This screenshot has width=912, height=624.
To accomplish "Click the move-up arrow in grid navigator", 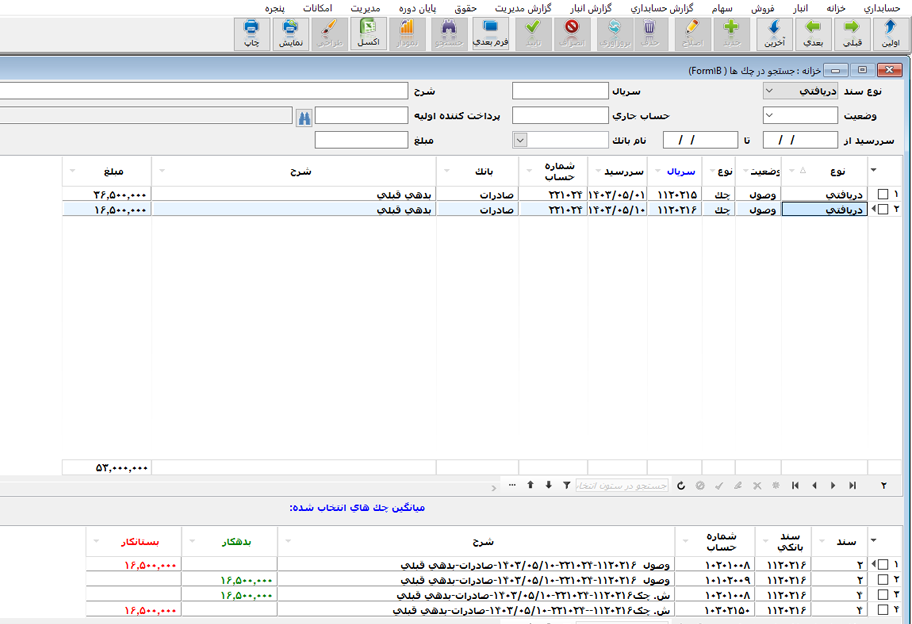I will pos(530,485).
